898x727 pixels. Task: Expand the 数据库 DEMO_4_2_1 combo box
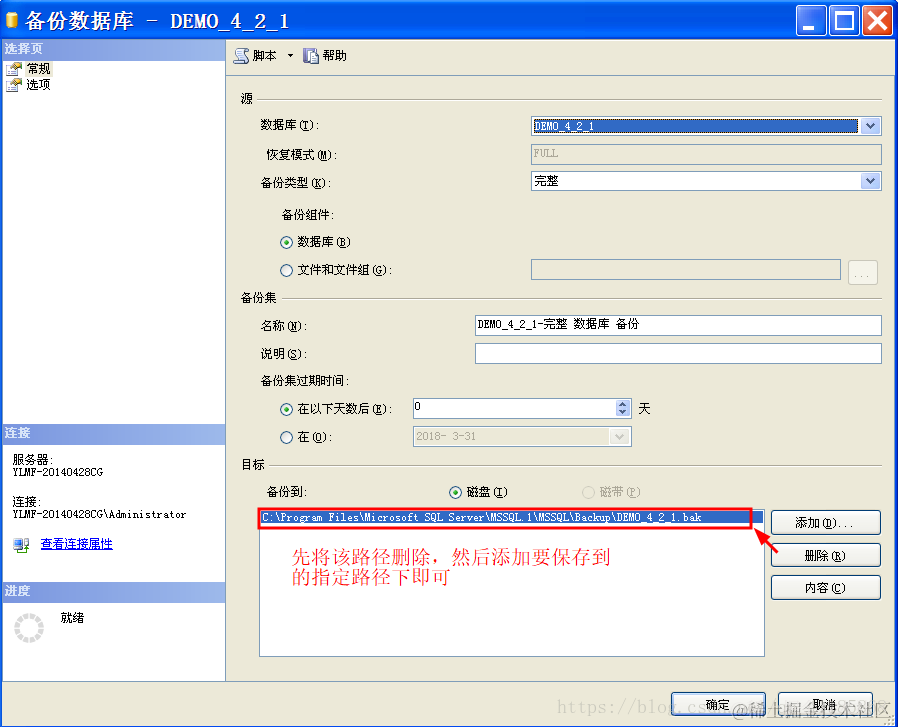[871, 126]
